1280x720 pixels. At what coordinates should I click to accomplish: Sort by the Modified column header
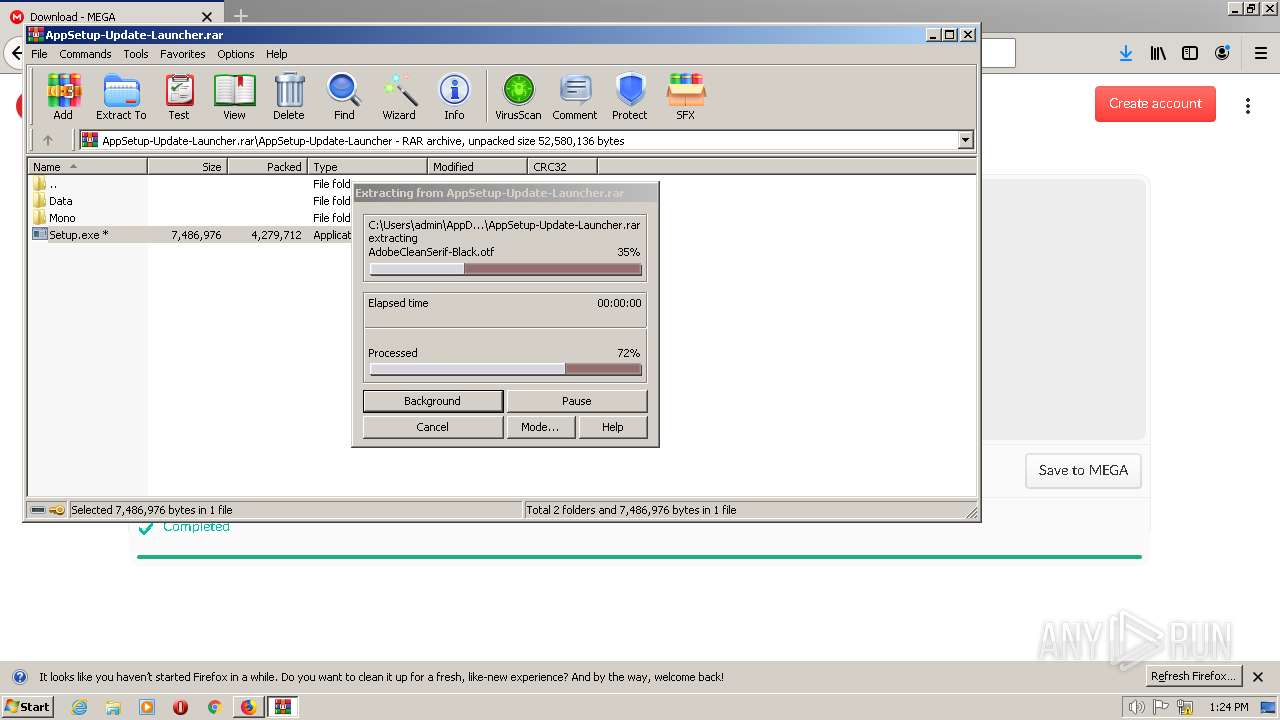click(478, 167)
